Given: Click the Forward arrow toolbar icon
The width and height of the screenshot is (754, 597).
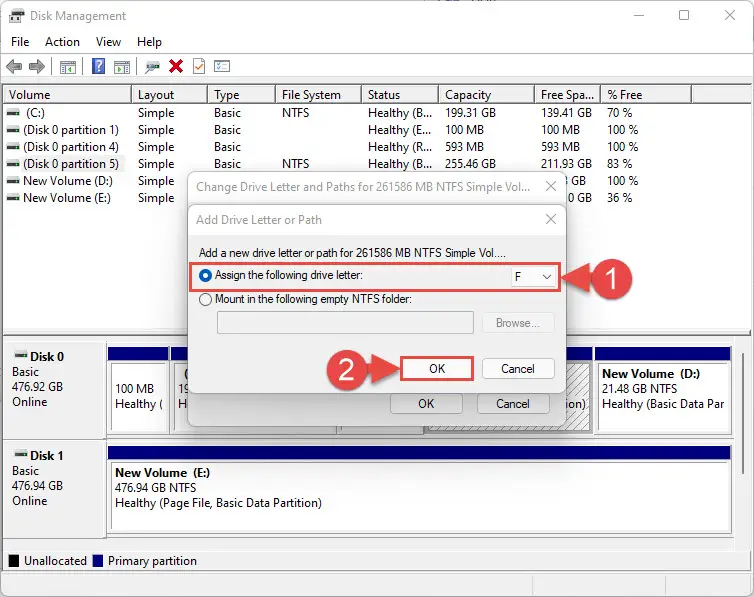Looking at the screenshot, I should [37, 66].
